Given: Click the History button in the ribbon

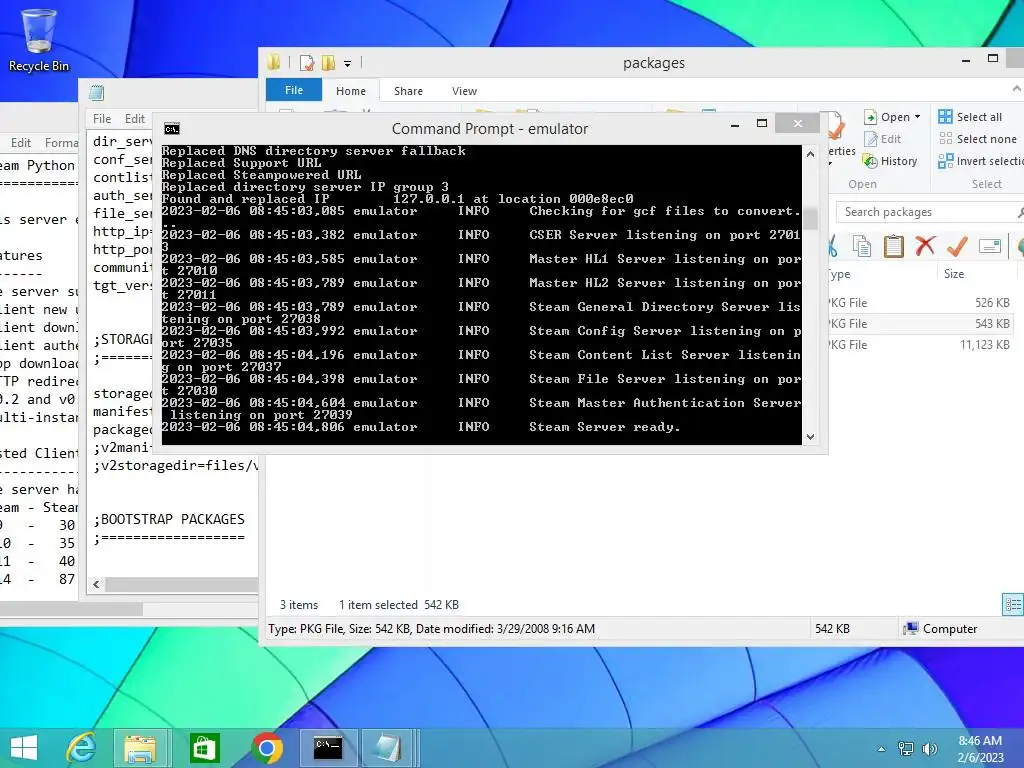Looking at the screenshot, I should [889, 161].
